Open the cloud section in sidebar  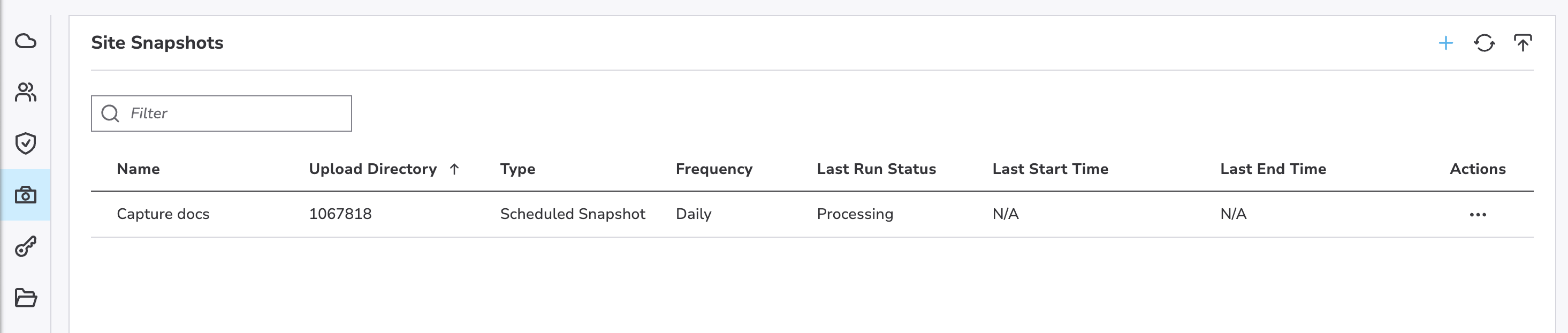pyautogui.click(x=26, y=41)
